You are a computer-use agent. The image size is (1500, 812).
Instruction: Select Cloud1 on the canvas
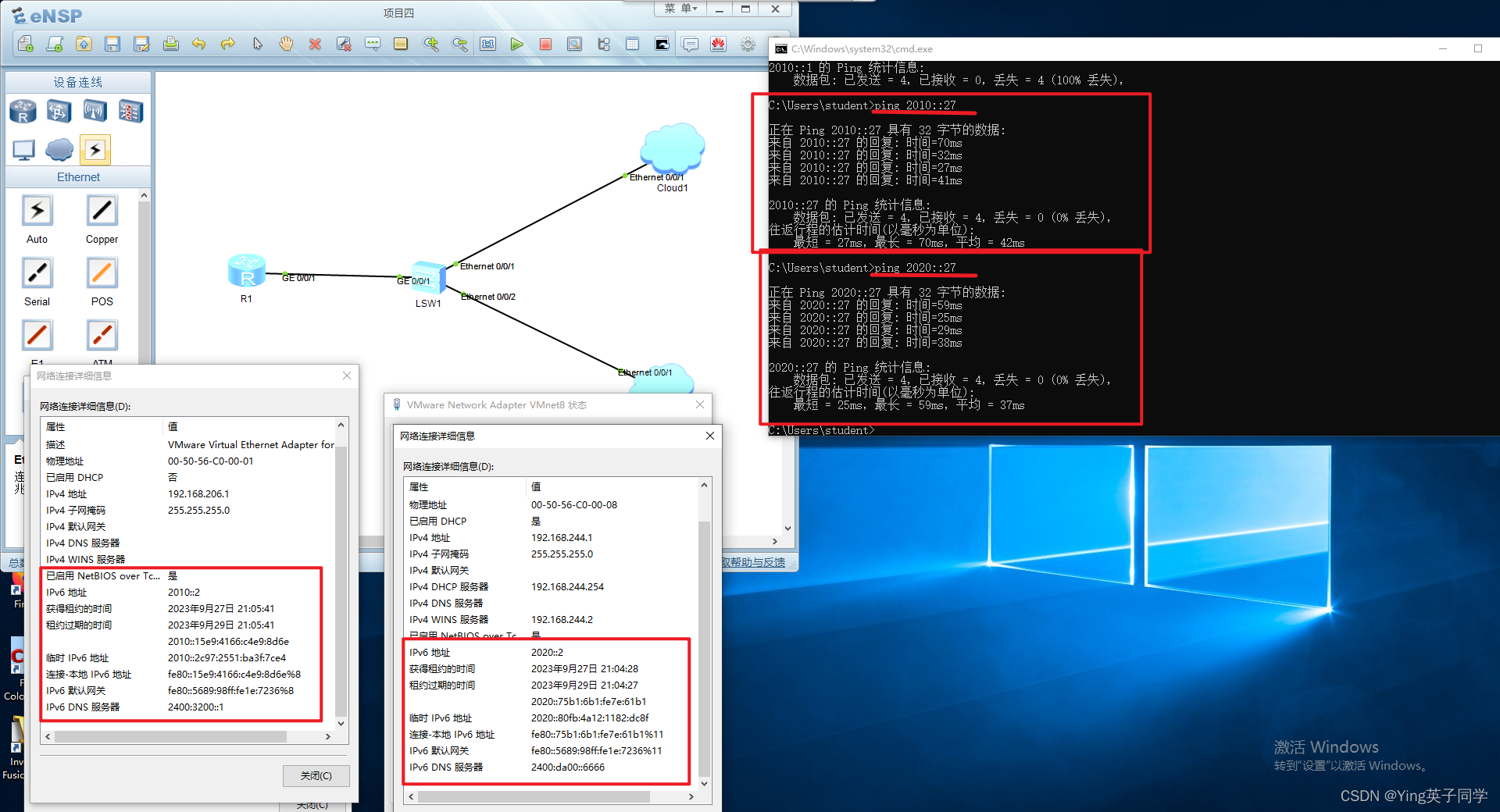coord(673,148)
